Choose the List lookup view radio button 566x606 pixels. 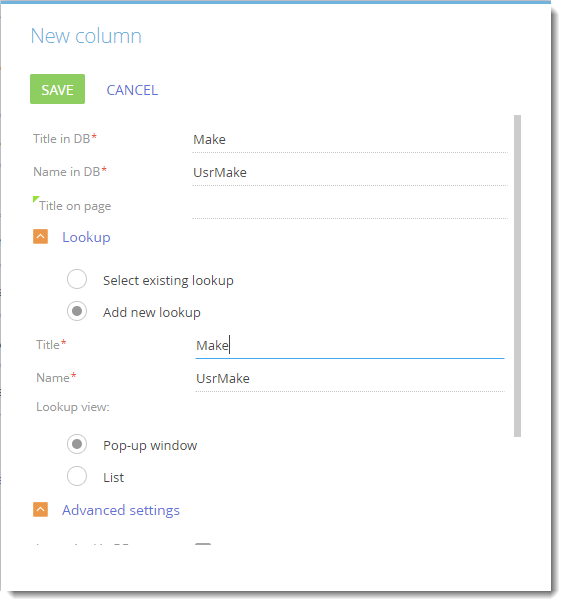77,476
